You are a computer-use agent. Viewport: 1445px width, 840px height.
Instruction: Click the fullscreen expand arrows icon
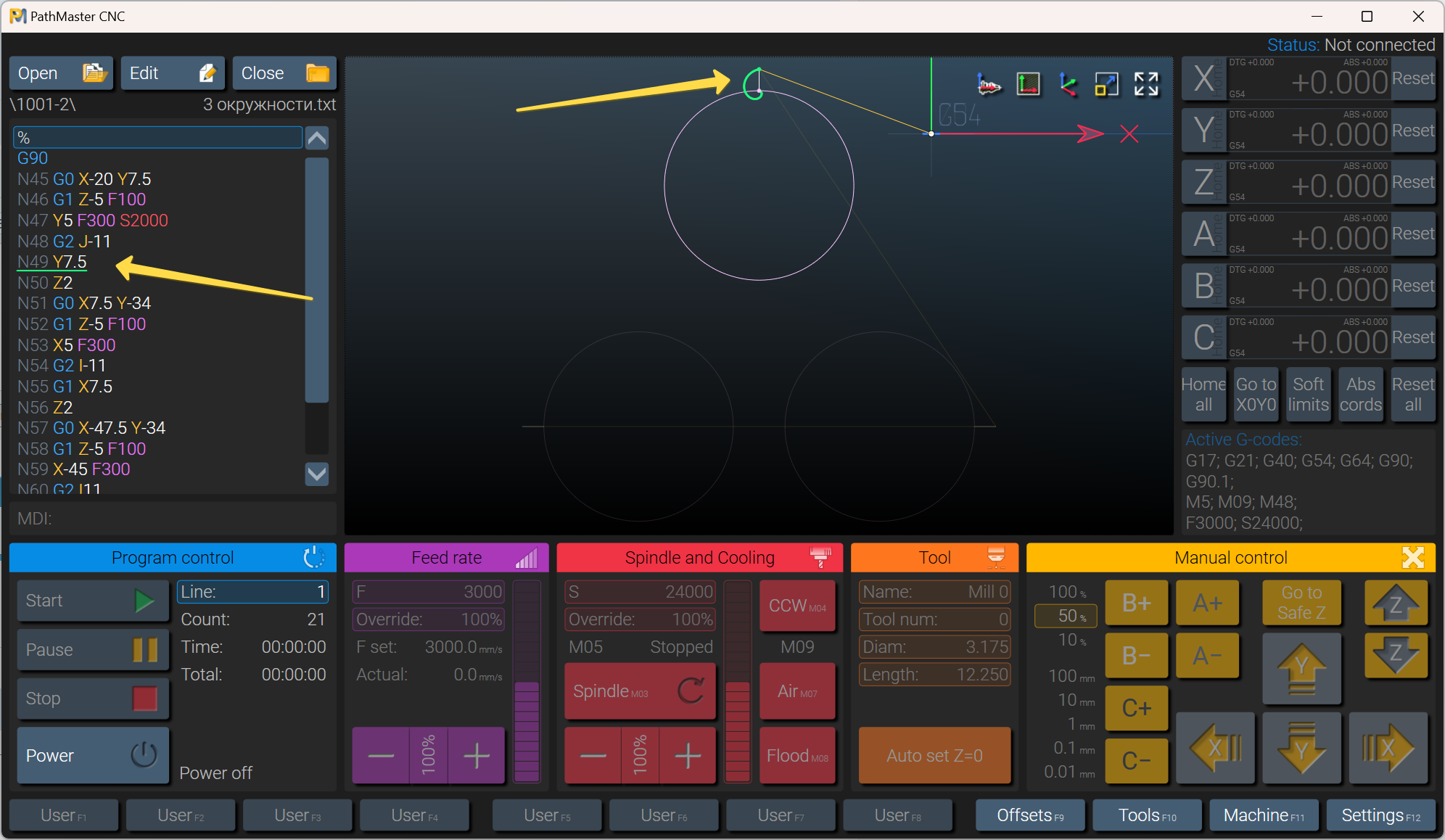[x=1146, y=85]
